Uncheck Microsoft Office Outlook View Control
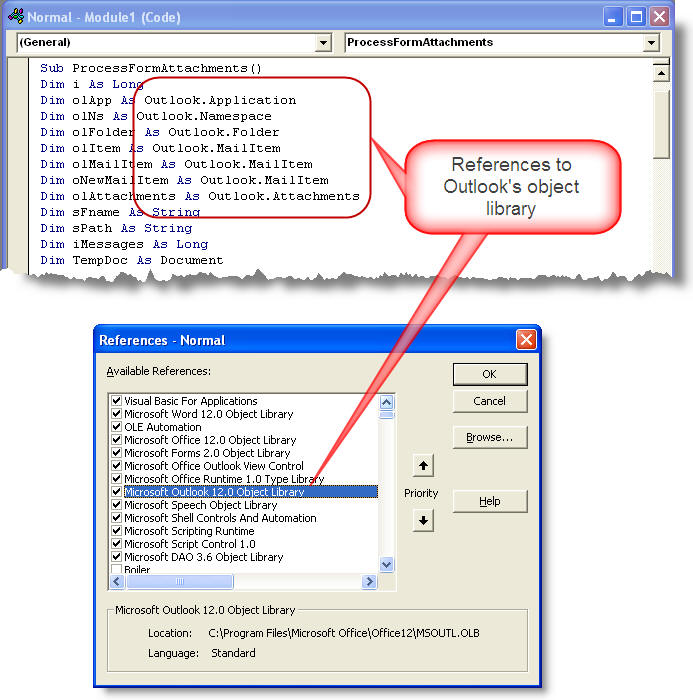This screenshot has width=693, height=700. coord(117,466)
